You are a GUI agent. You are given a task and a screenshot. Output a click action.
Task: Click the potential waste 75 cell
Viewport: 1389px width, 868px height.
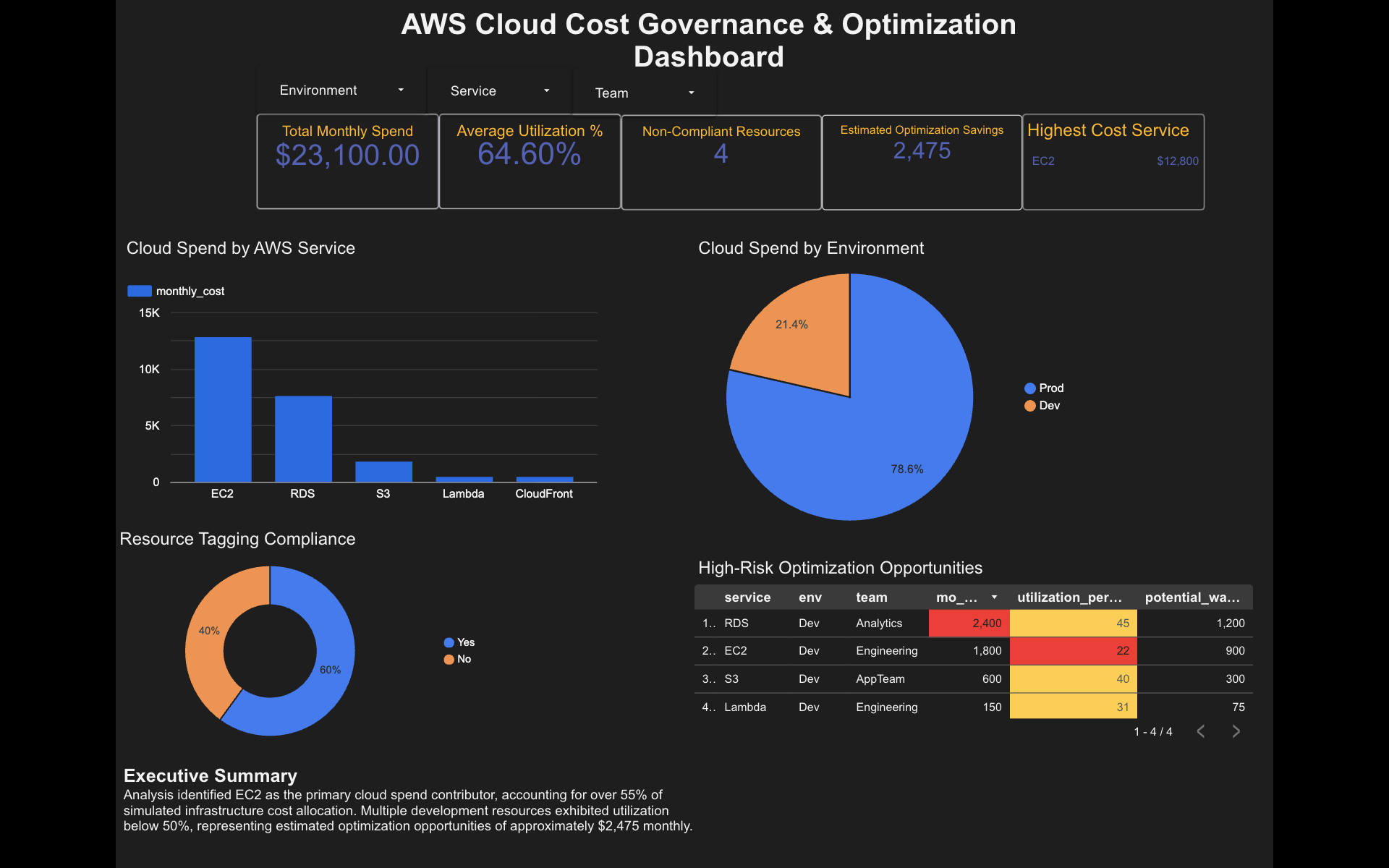tap(1195, 707)
